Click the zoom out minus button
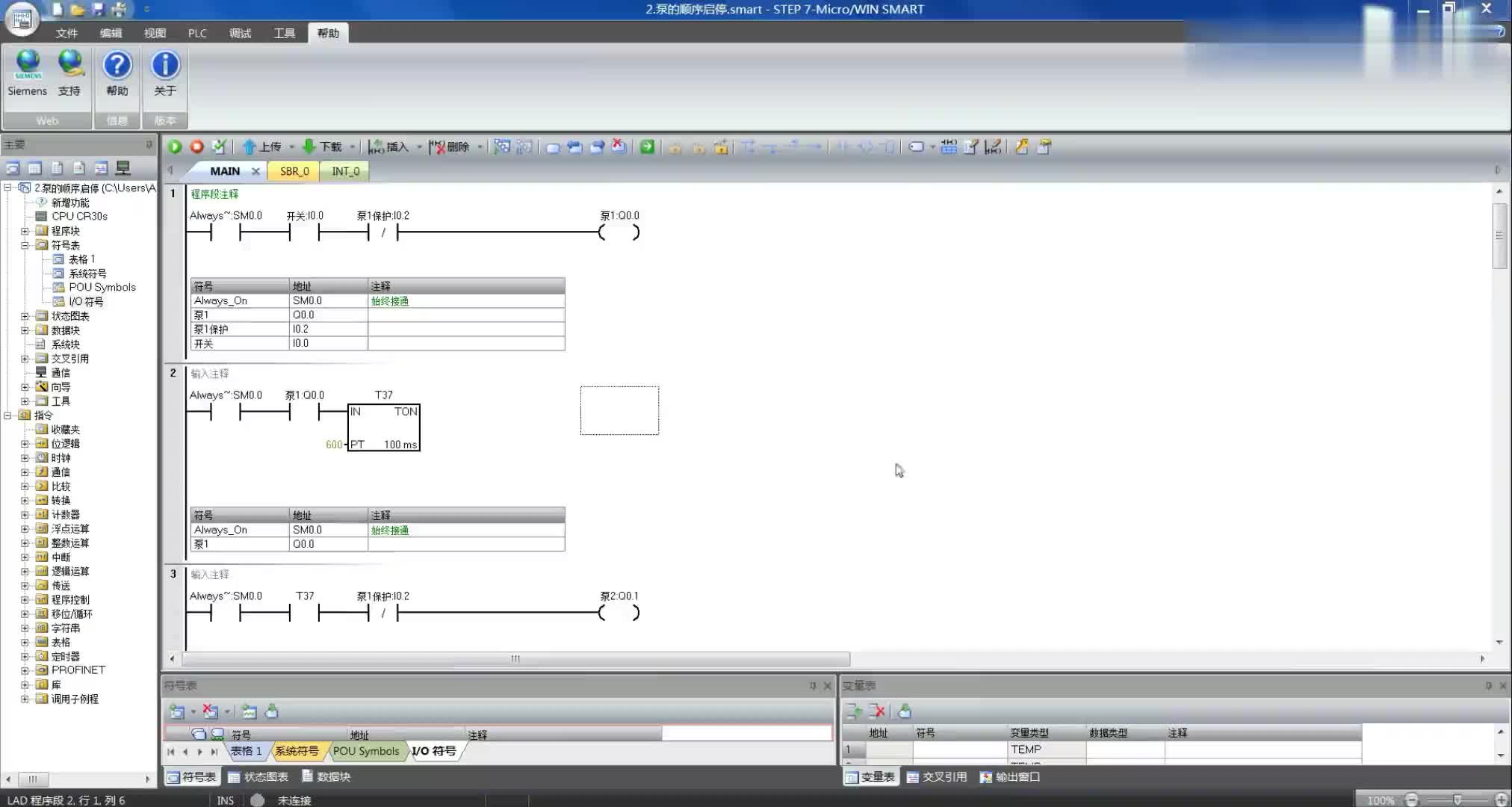Image resolution: width=1512 pixels, height=807 pixels. pyautogui.click(x=1412, y=800)
